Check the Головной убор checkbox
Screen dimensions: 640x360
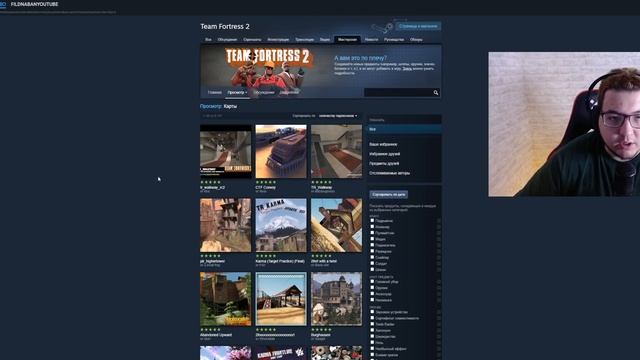372,281
